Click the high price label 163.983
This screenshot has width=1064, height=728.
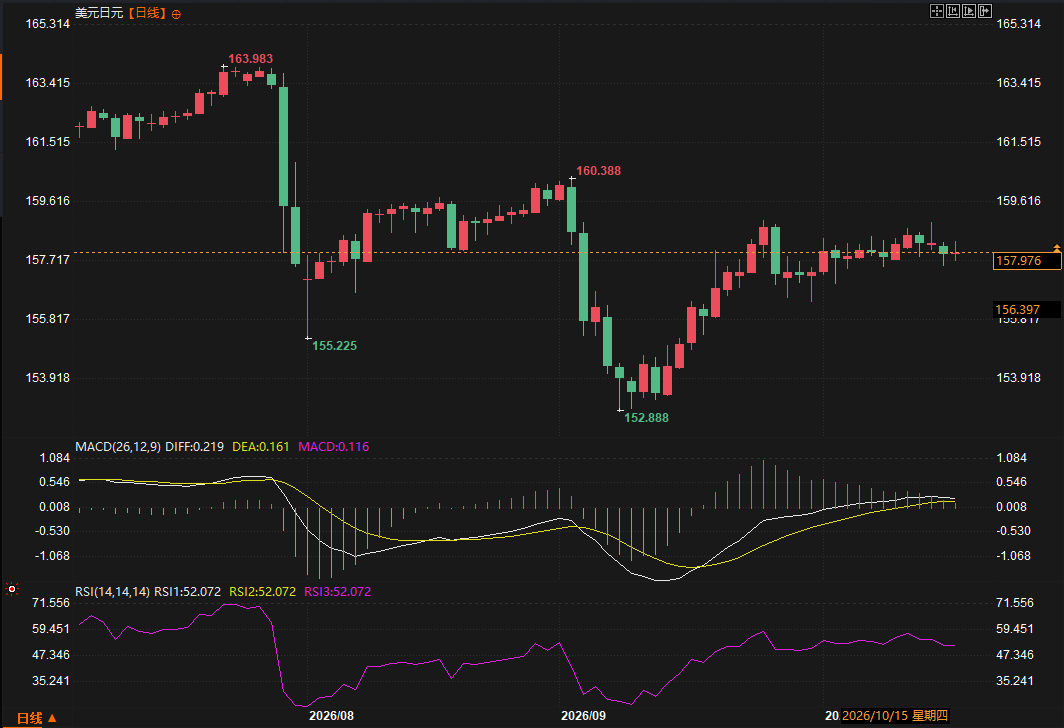pyautogui.click(x=250, y=59)
